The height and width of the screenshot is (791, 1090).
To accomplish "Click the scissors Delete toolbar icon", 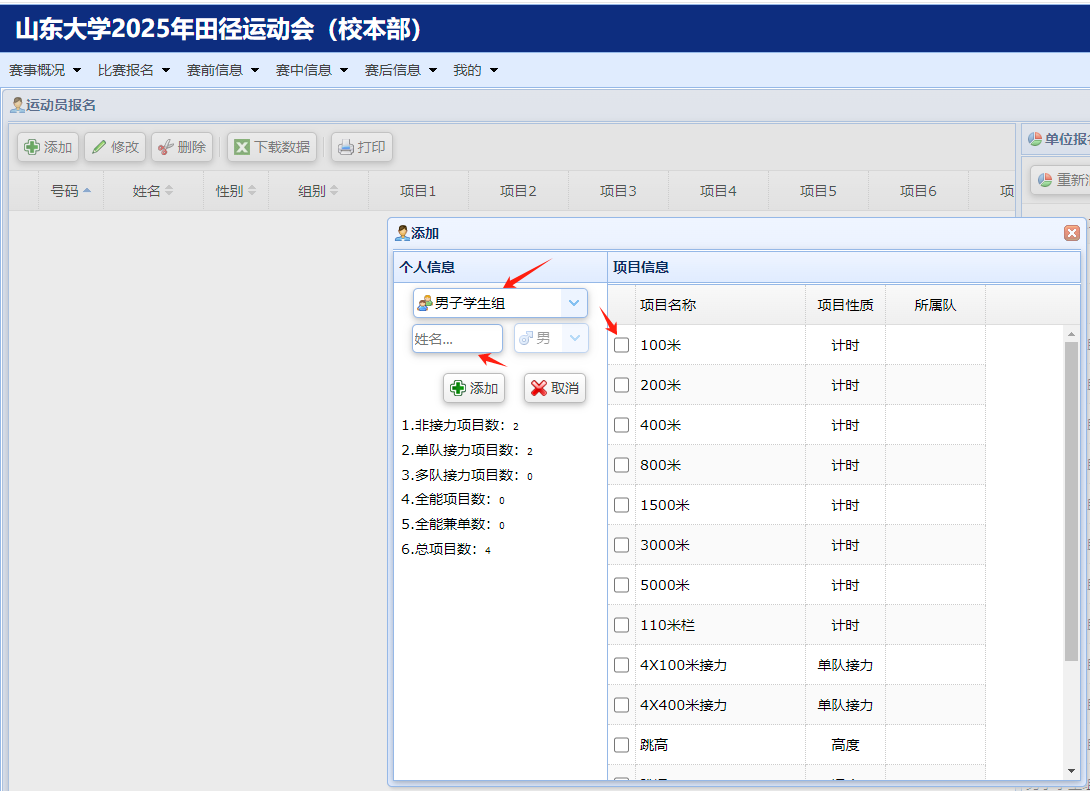I will click(x=165, y=147).
